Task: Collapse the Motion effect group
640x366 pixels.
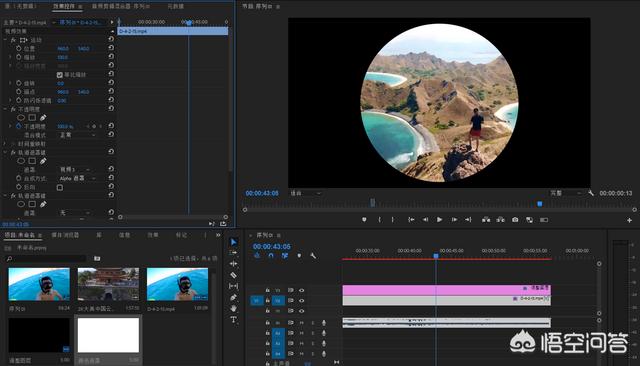Action: pos(5,40)
